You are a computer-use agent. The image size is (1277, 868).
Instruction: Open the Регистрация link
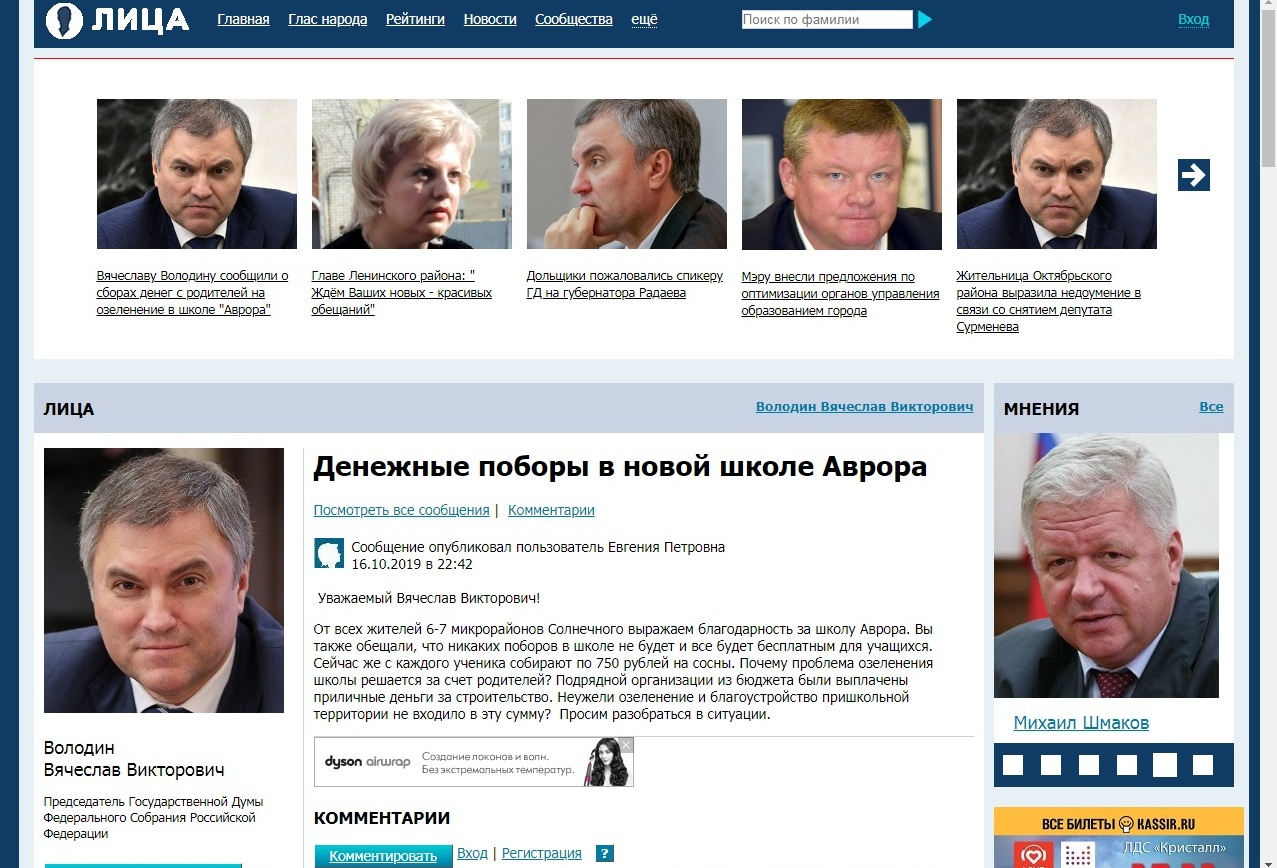[541, 853]
